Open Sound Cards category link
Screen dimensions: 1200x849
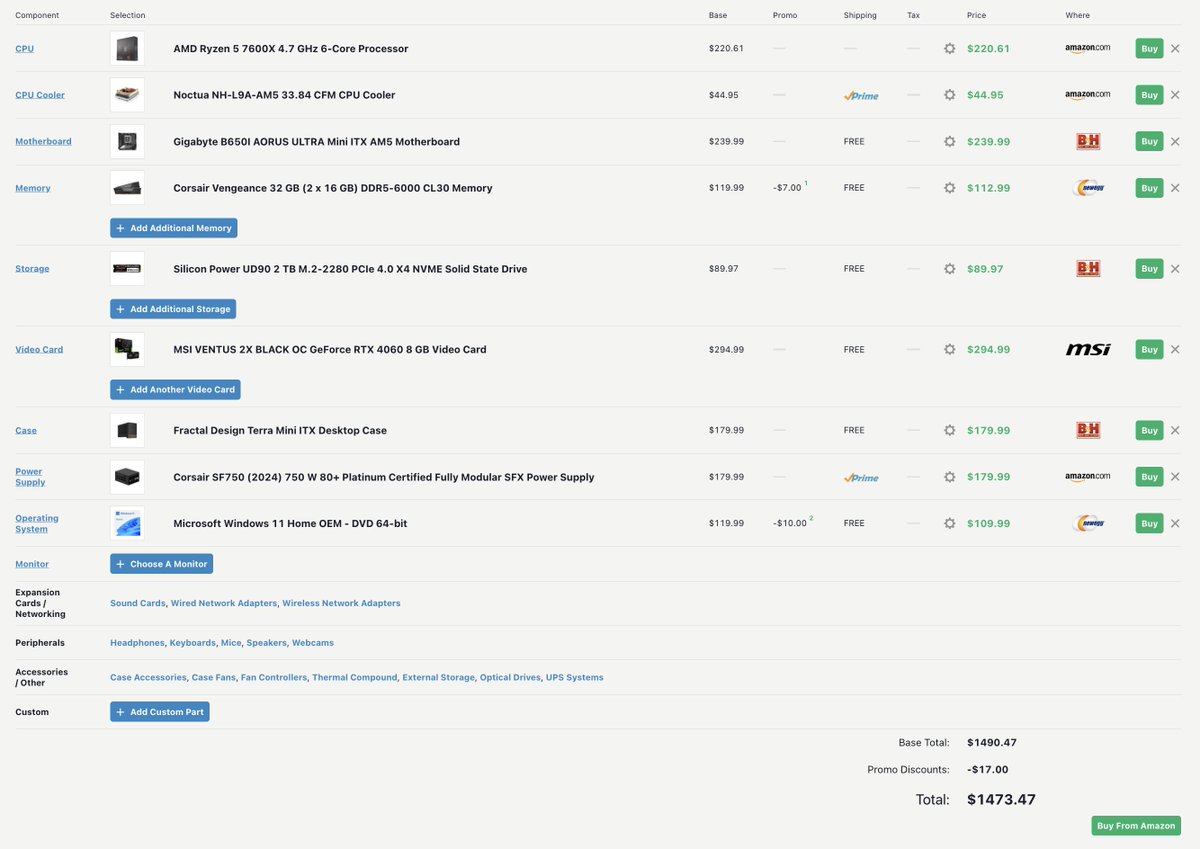pos(138,603)
